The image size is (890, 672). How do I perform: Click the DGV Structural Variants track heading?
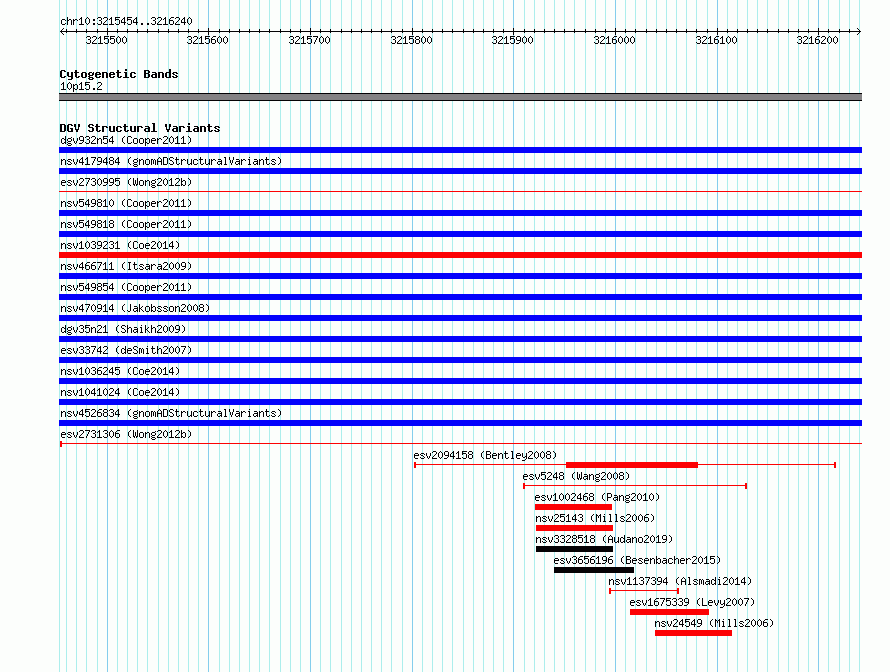140,128
